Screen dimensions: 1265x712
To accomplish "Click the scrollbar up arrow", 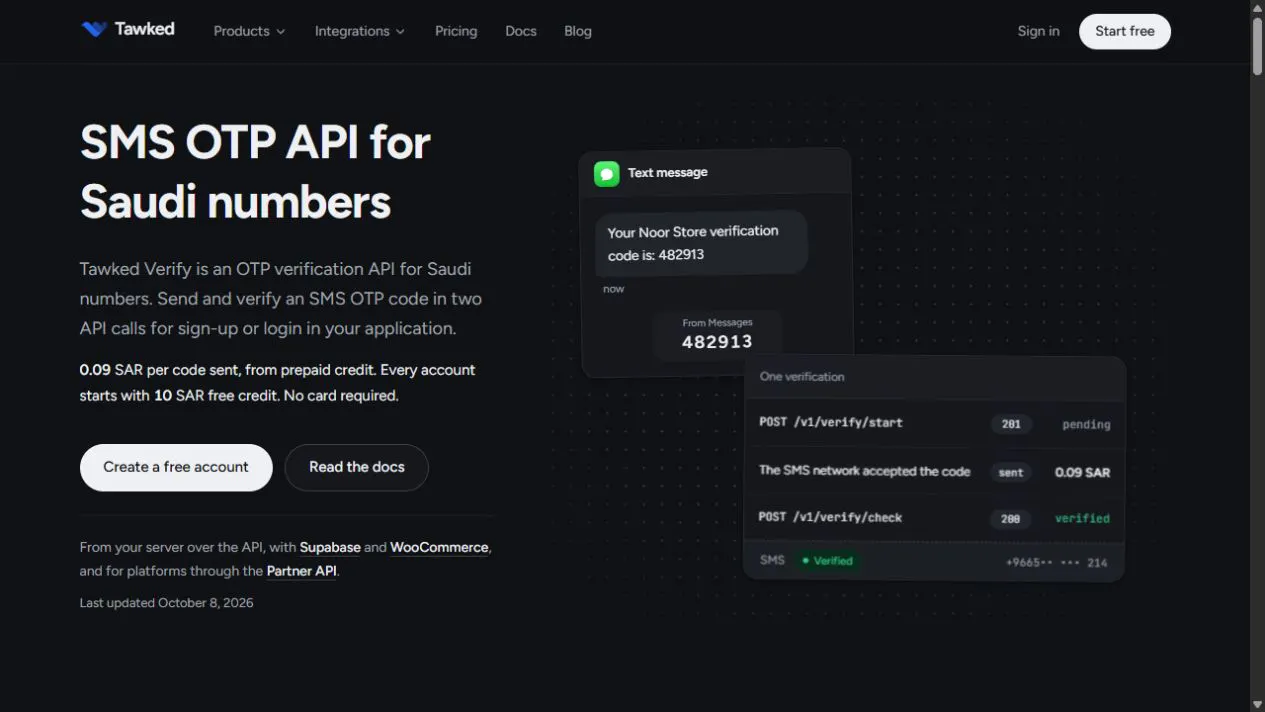I will [1257, 7].
